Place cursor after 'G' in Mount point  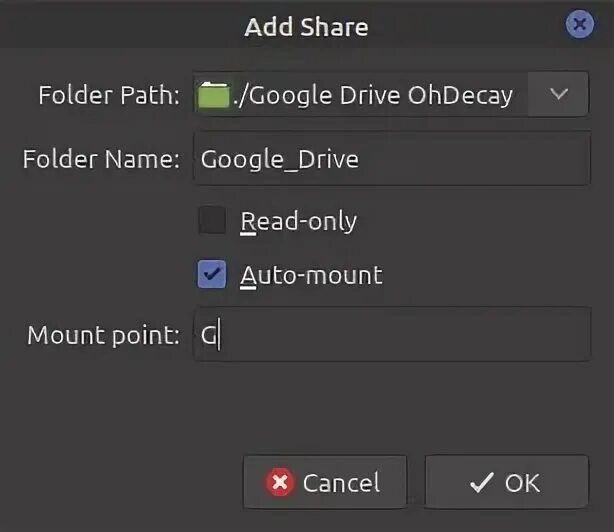tap(219, 335)
